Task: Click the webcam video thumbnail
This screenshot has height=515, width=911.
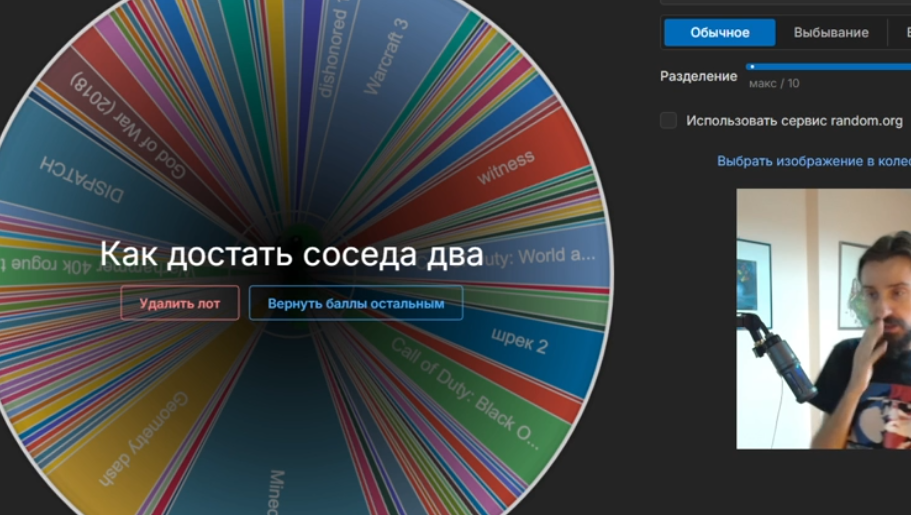Action: (x=823, y=319)
